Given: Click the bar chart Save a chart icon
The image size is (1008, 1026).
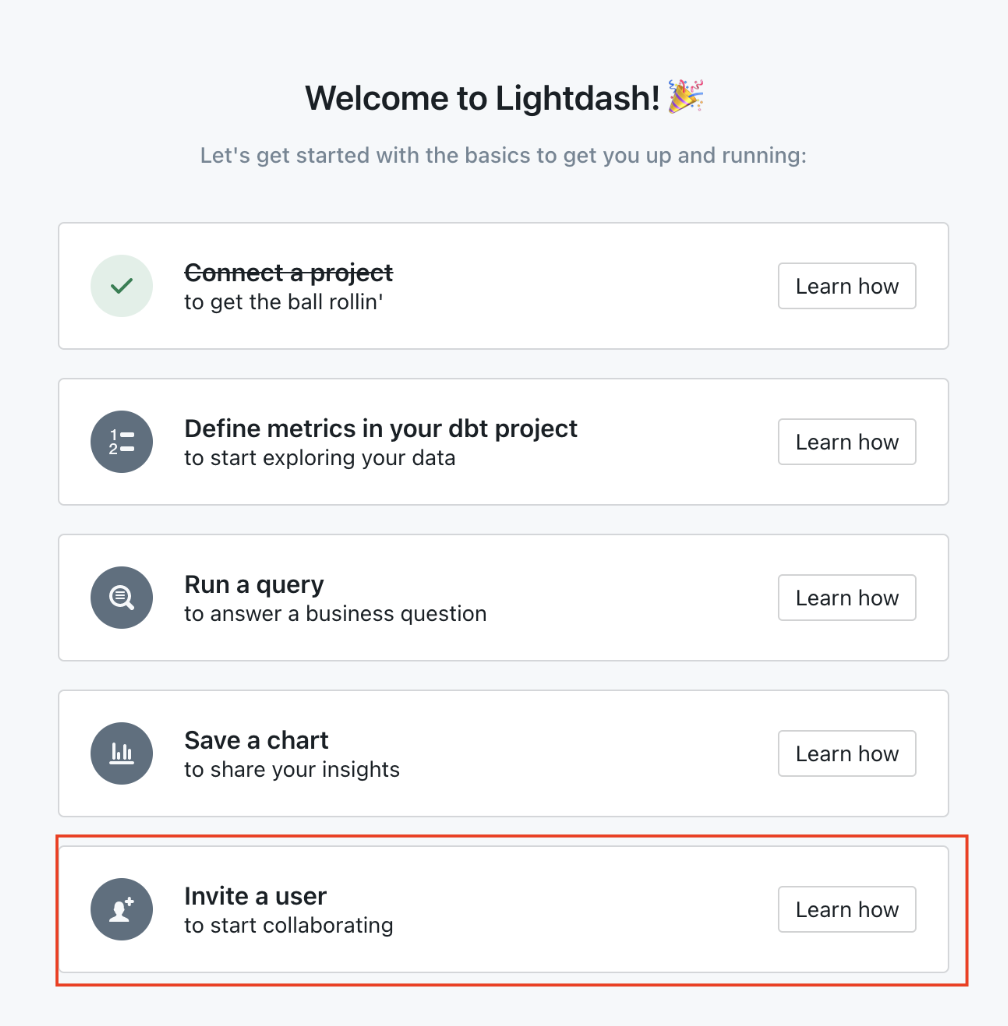Looking at the screenshot, I should [x=121, y=753].
